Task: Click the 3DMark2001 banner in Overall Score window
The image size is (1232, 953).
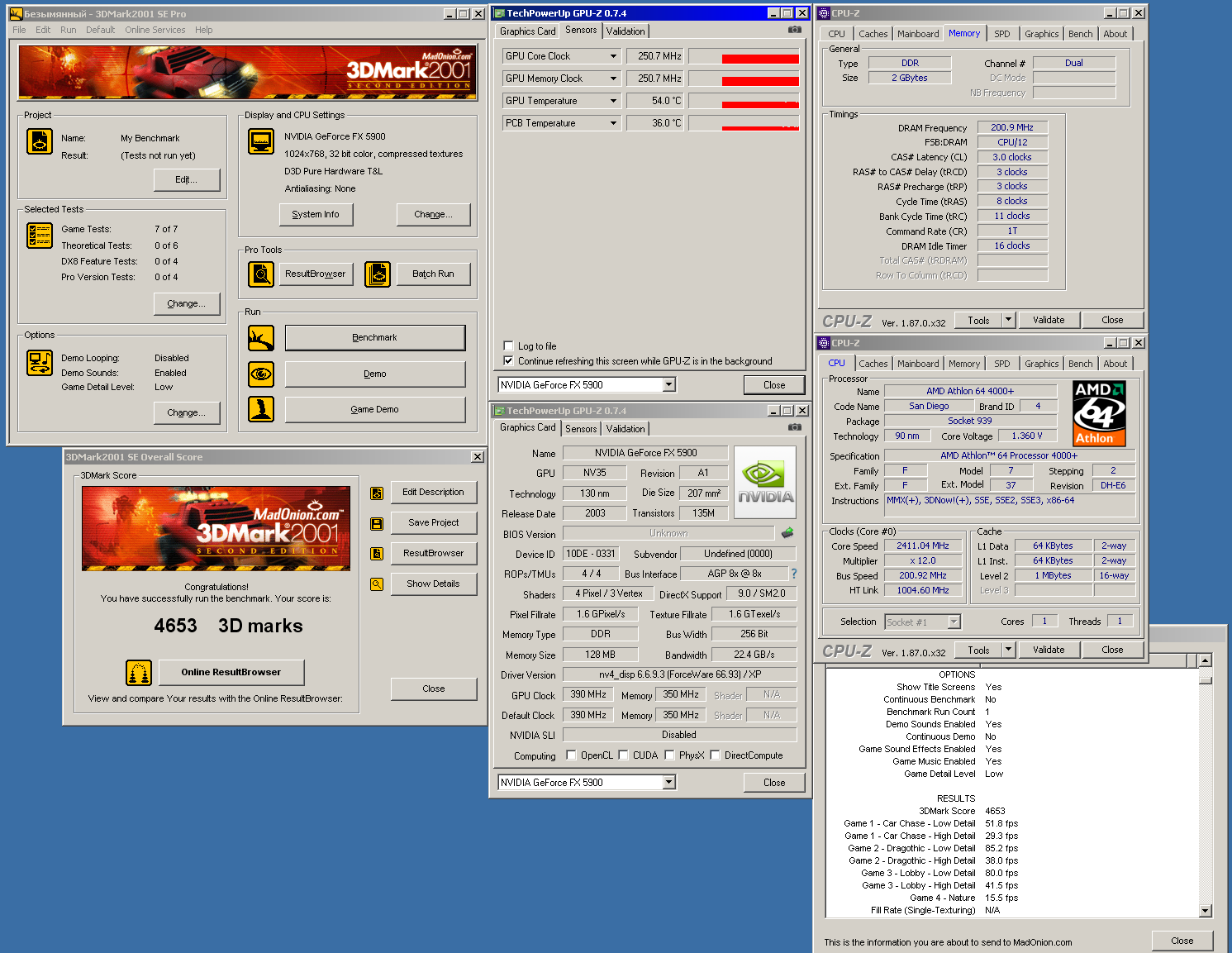Action: (216, 528)
